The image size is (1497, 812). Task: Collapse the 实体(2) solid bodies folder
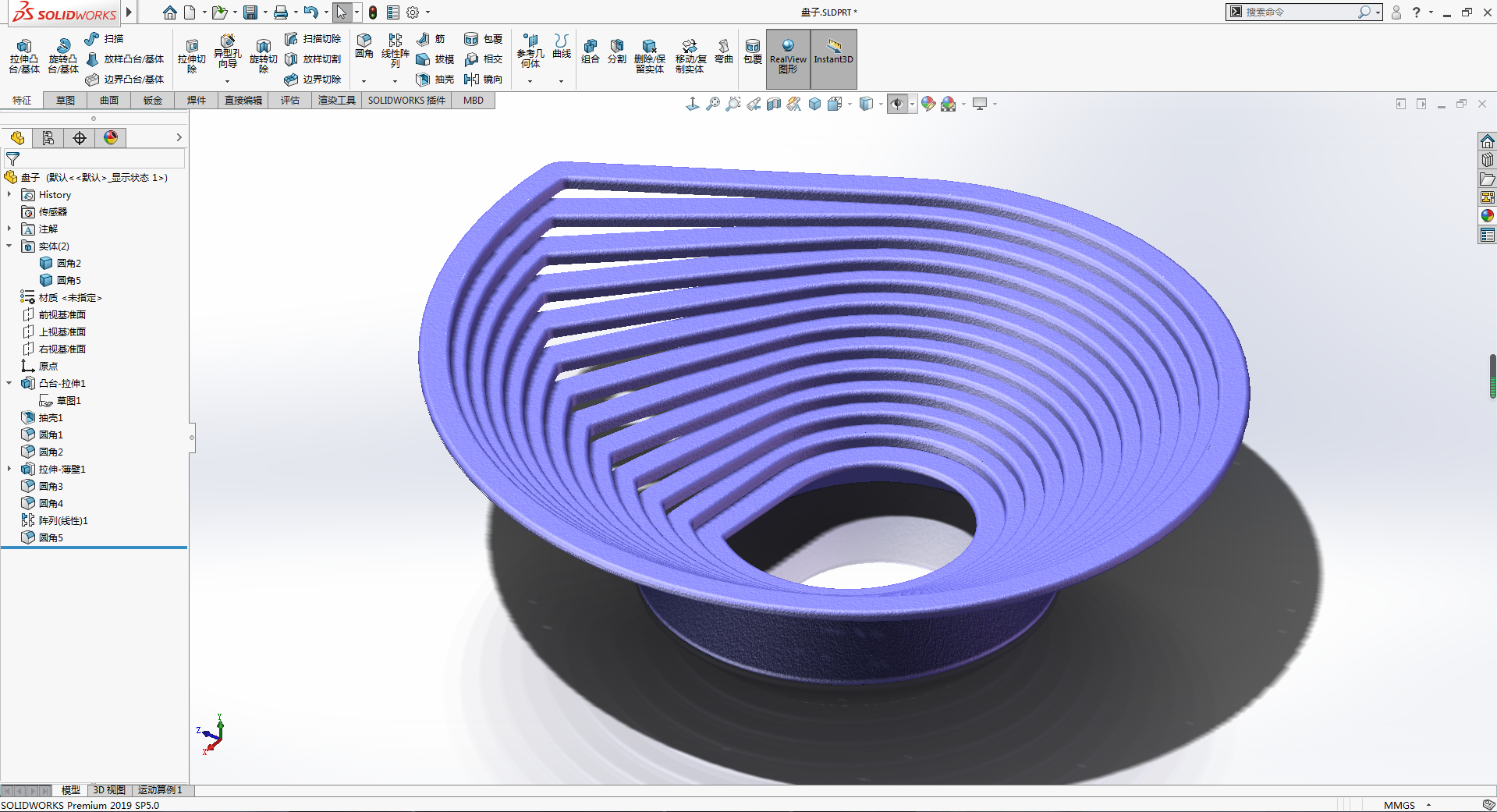(x=9, y=246)
